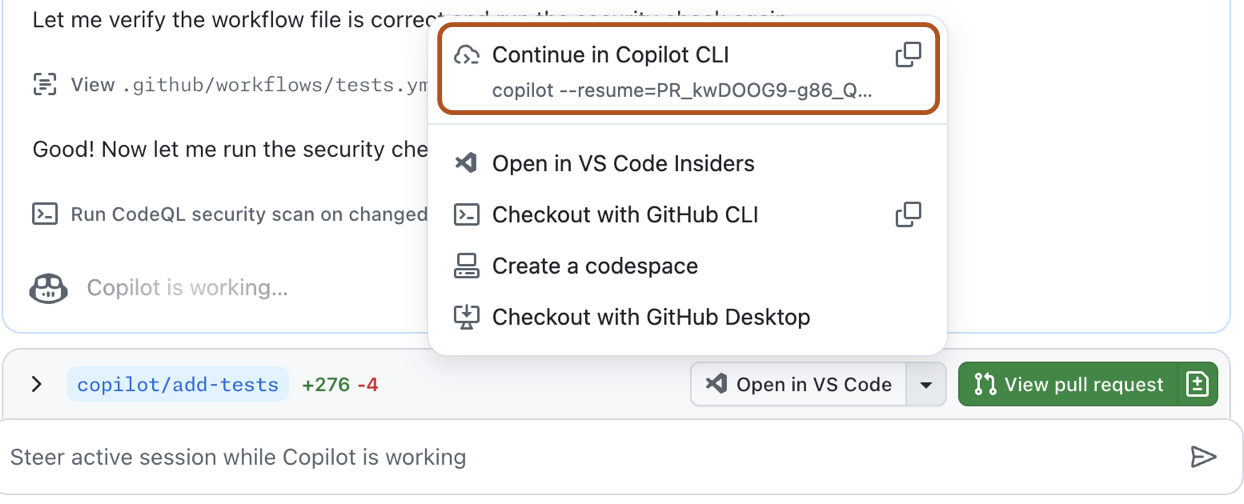1244x504 pixels.
Task: Click the Copilot avatar icon
Action: coord(49,288)
